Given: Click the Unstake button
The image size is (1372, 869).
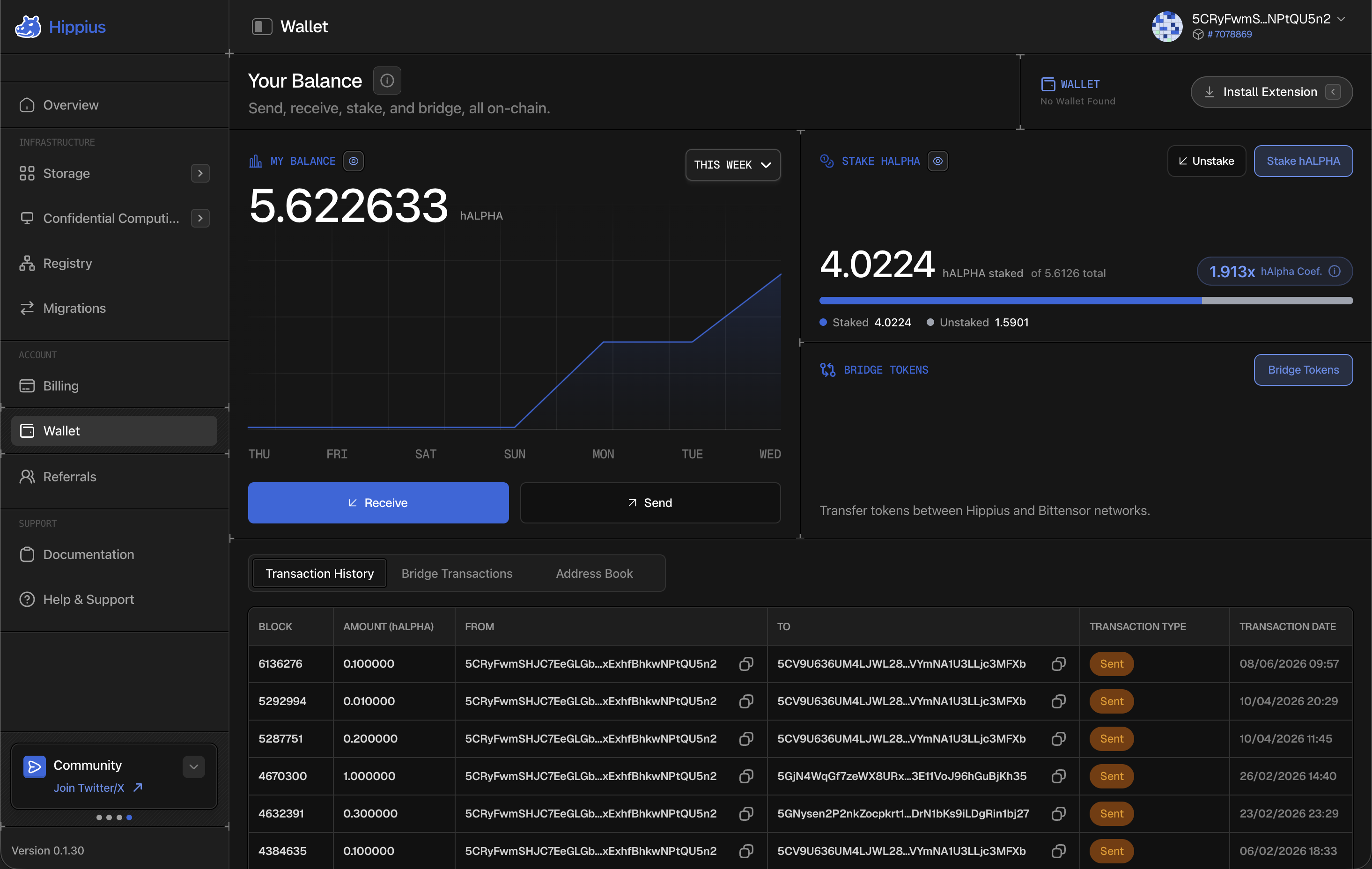Looking at the screenshot, I should [1206, 161].
